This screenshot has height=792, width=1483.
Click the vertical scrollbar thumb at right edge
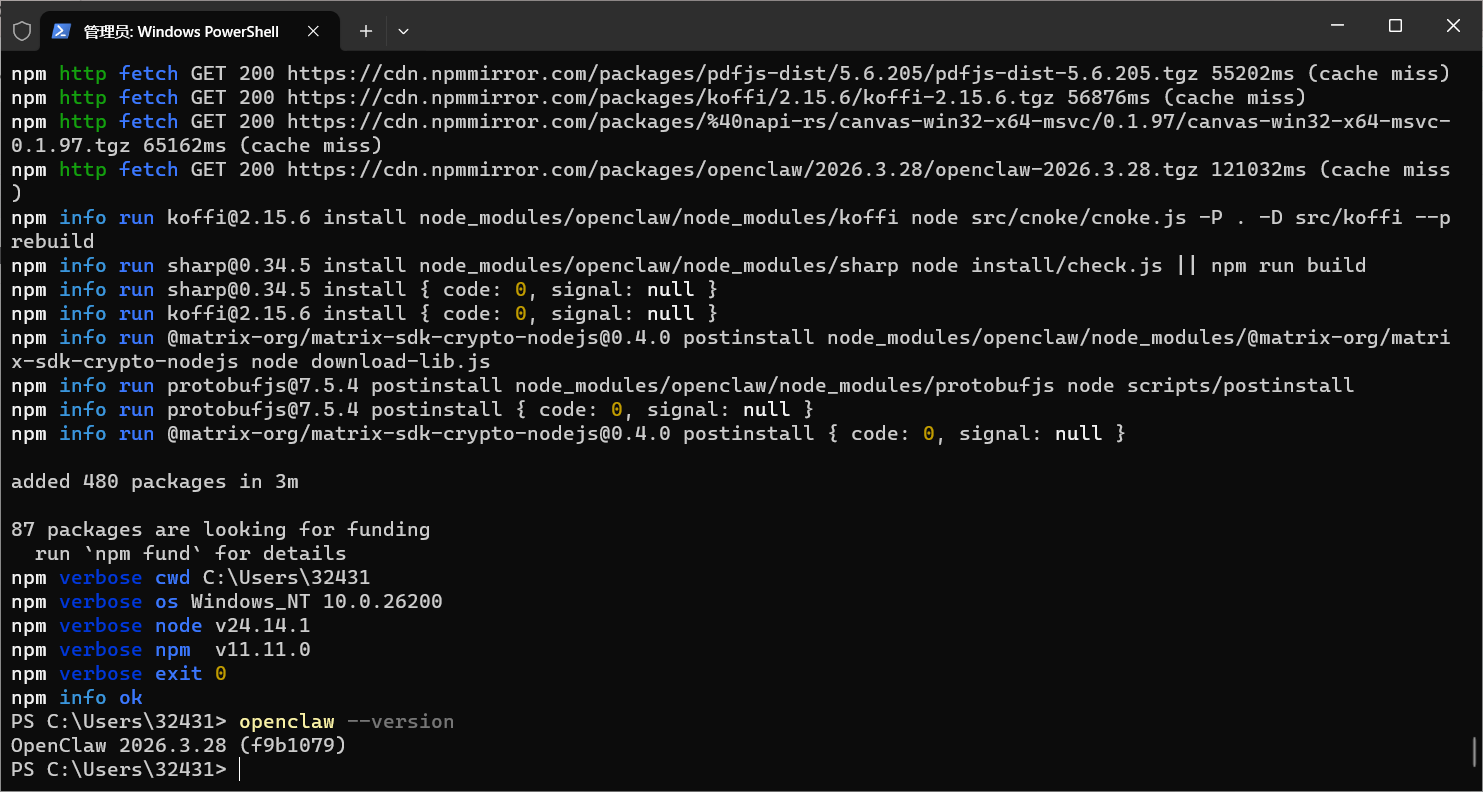1475,750
